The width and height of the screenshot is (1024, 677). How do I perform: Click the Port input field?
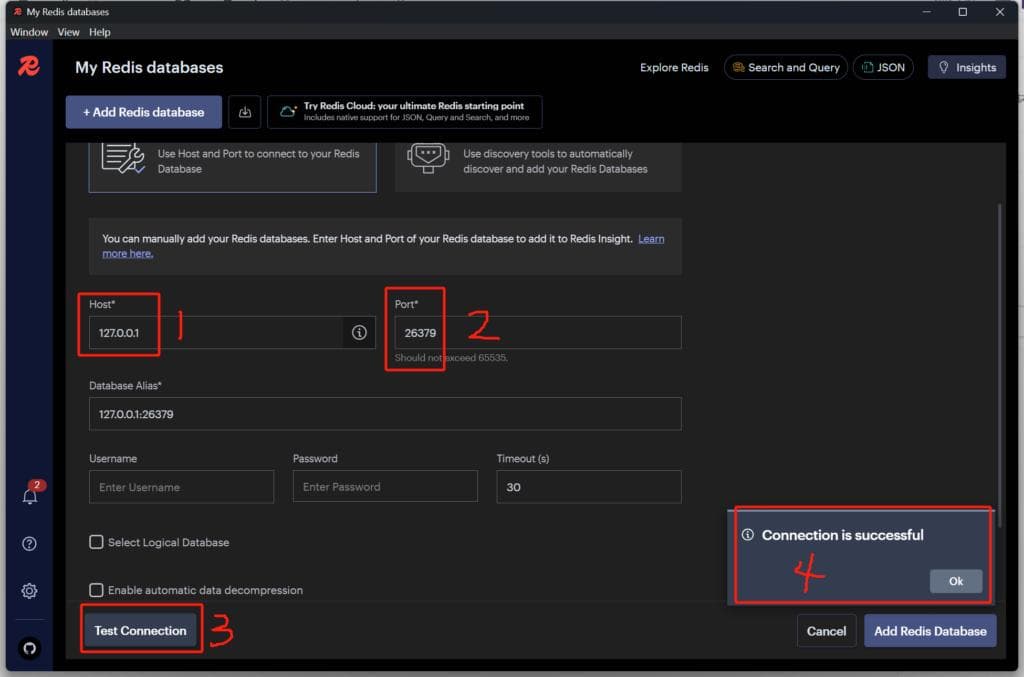[537, 332]
